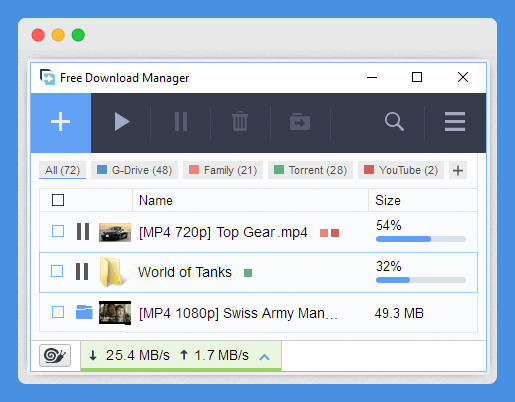Open folder icon for Swiss Army Man
This screenshot has height=402, width=515.
(x=84, y=312)
